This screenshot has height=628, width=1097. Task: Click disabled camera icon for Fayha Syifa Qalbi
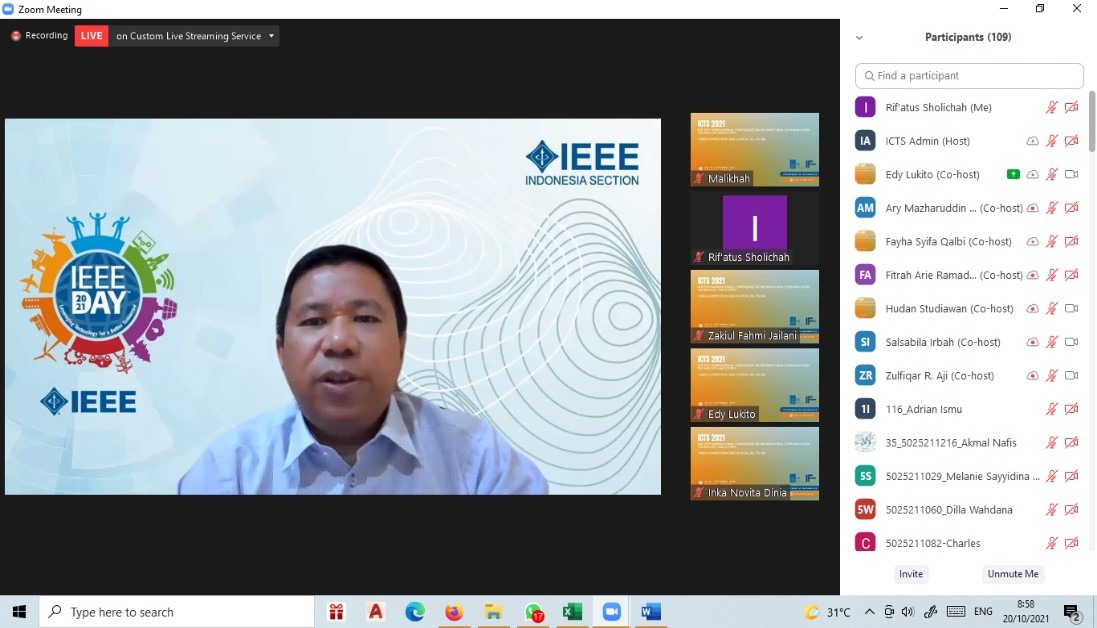tap(1071, 241)
